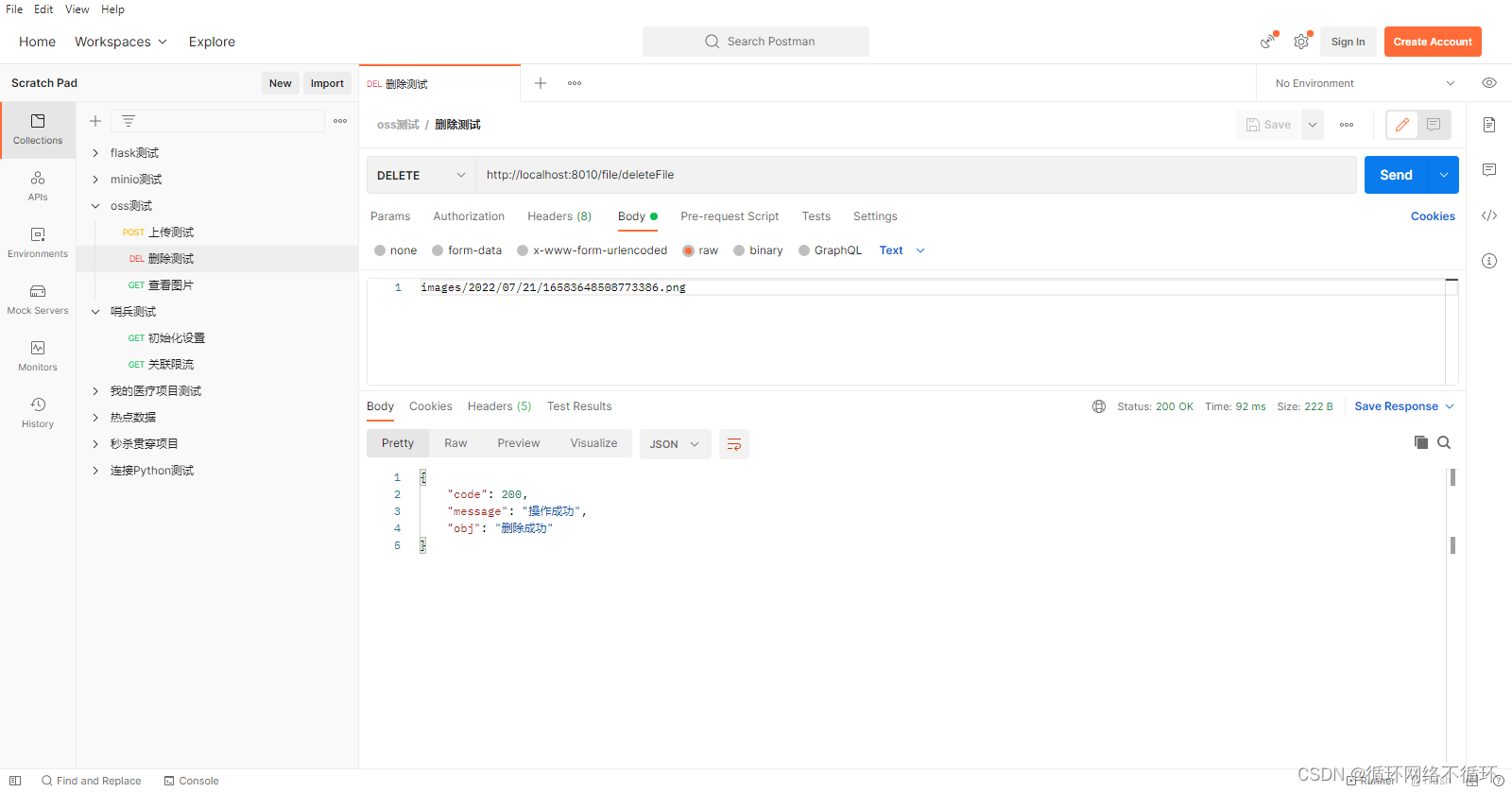This screenshot has height=792, width=1512.
Task: Open the code snippet icon
Action: click(1489, 215)
